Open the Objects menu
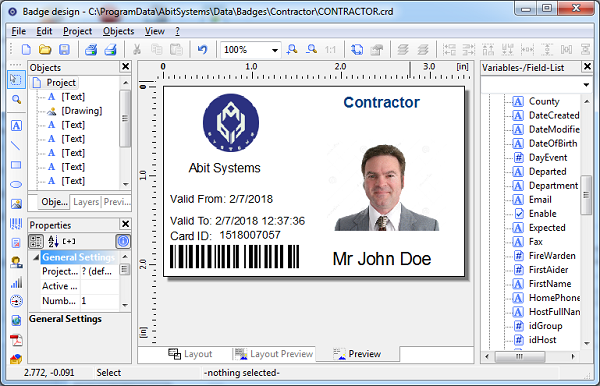Screen dimensions: 600x386 tap(118, 31)
